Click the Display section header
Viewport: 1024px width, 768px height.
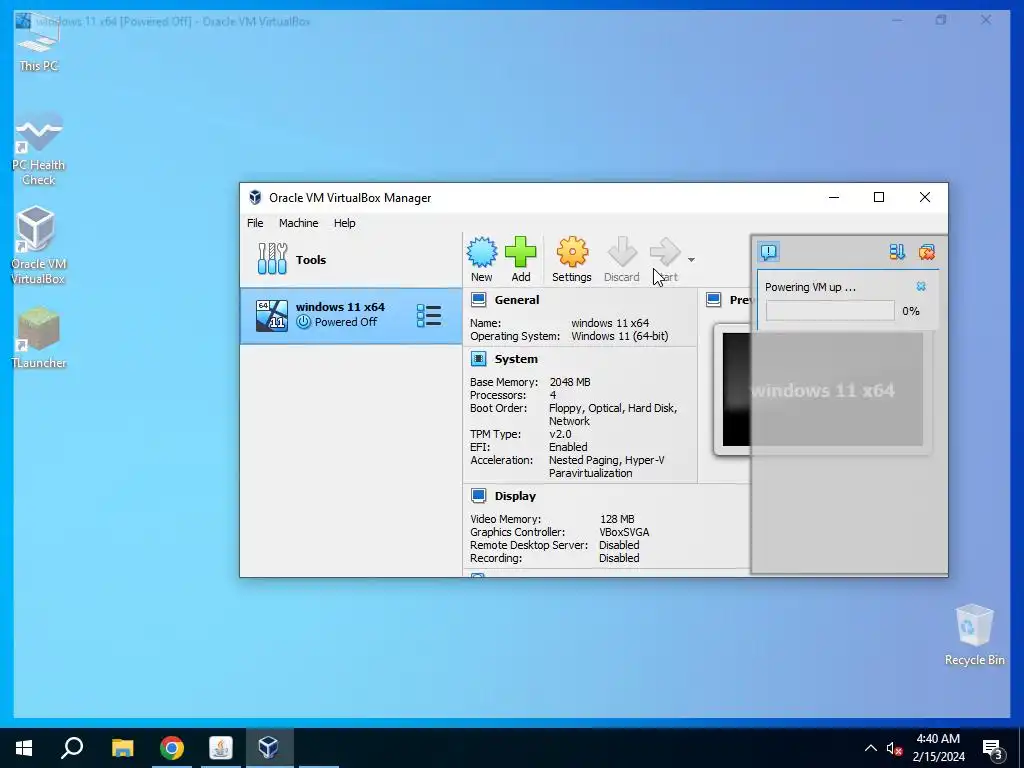tap(515, 496)
